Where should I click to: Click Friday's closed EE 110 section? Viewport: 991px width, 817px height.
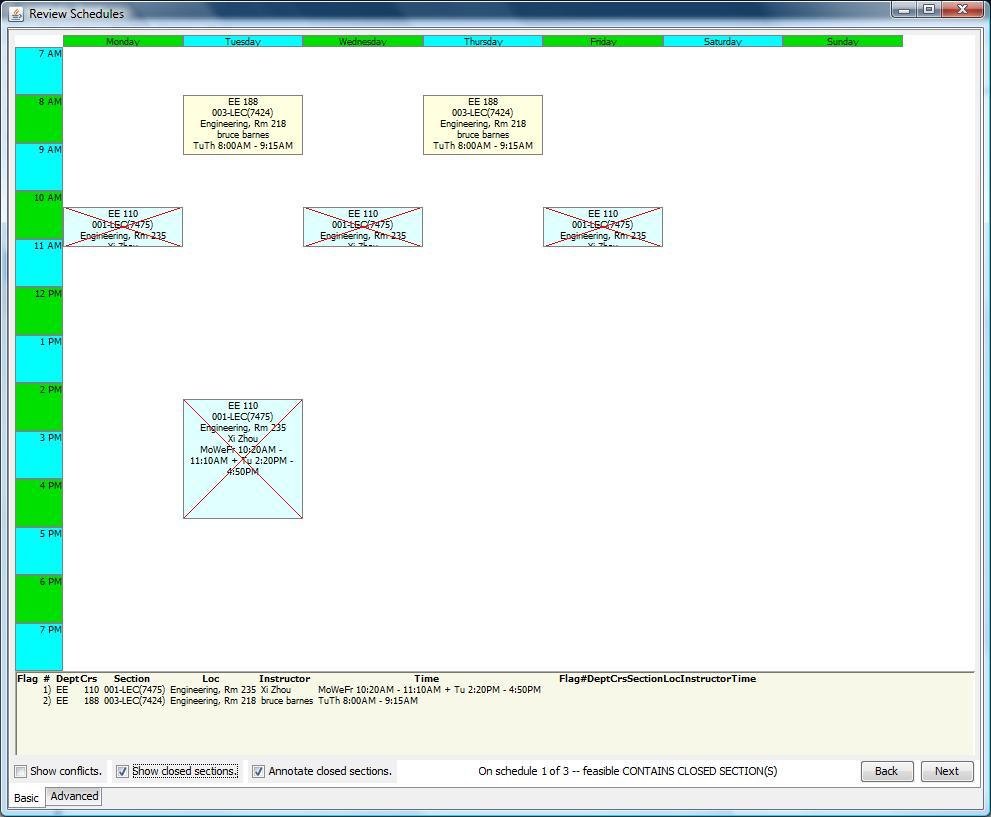coord(603,226)
